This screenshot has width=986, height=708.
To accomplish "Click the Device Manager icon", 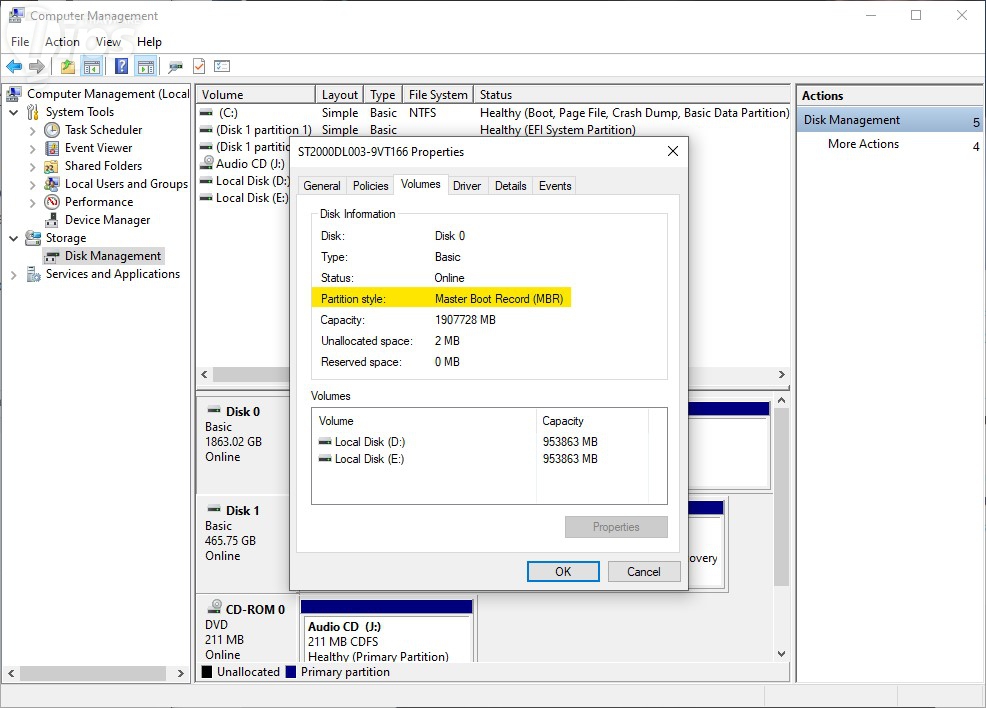I will click(x=53, y=220).
